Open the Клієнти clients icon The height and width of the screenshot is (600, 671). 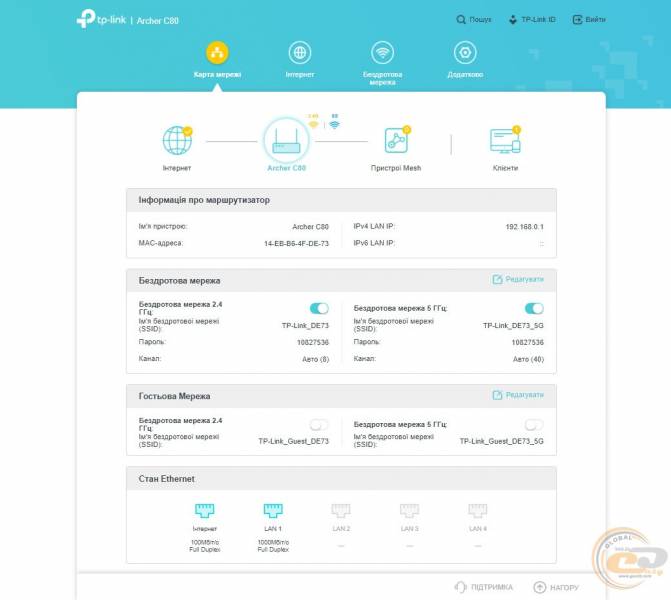(x=505, y=140)
